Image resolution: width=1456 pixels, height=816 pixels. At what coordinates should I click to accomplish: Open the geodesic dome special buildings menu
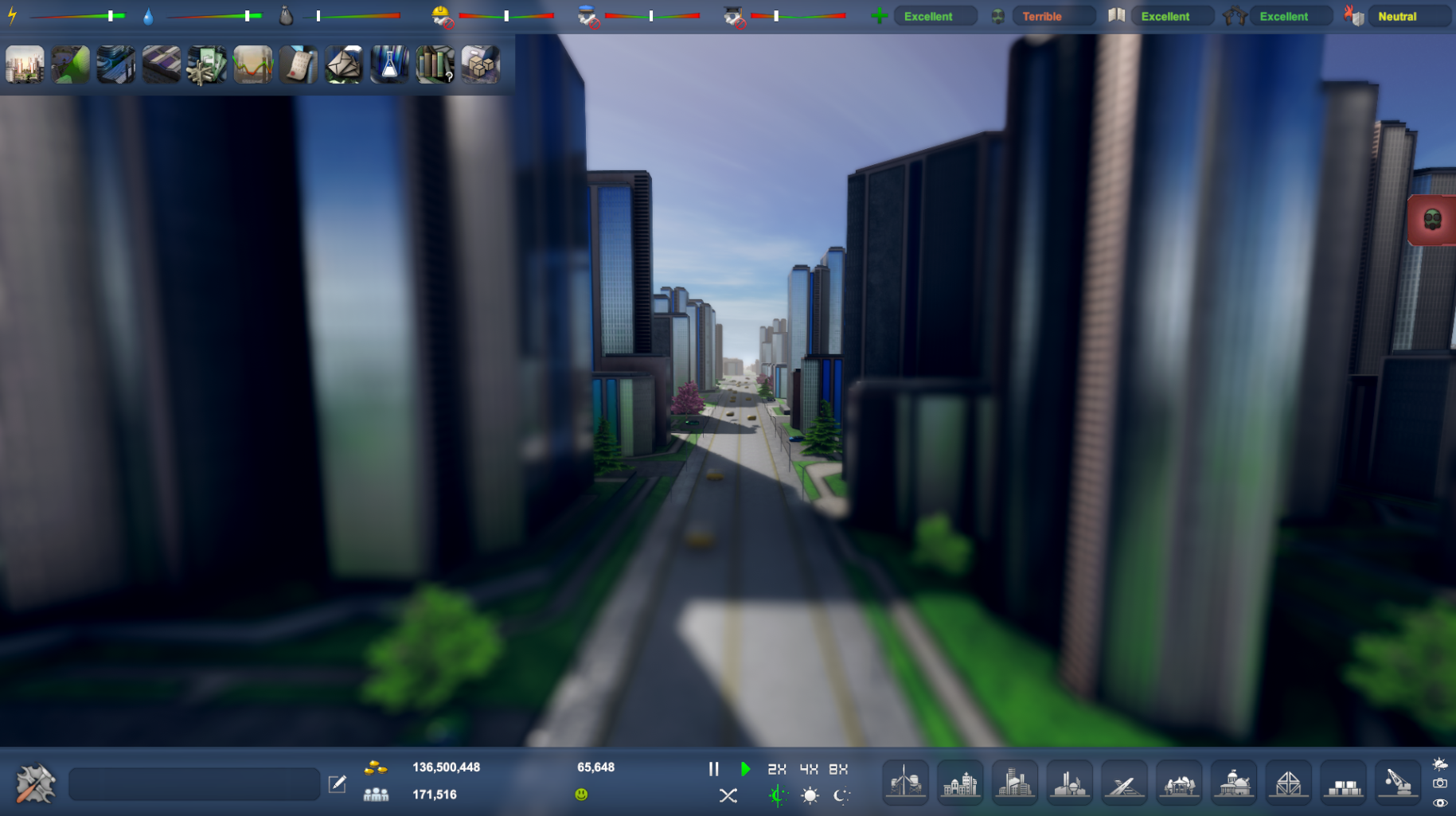1289,783
